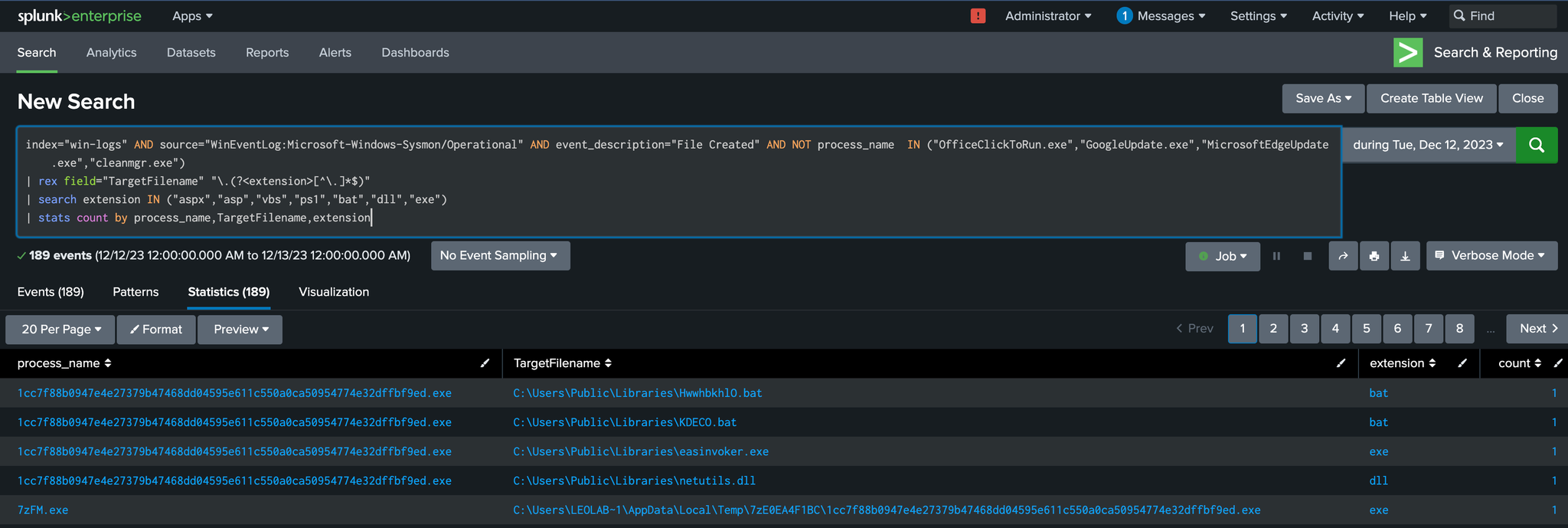Click the stop job icon
The height and width of the screenshot is (528, 1568).
1308,256
